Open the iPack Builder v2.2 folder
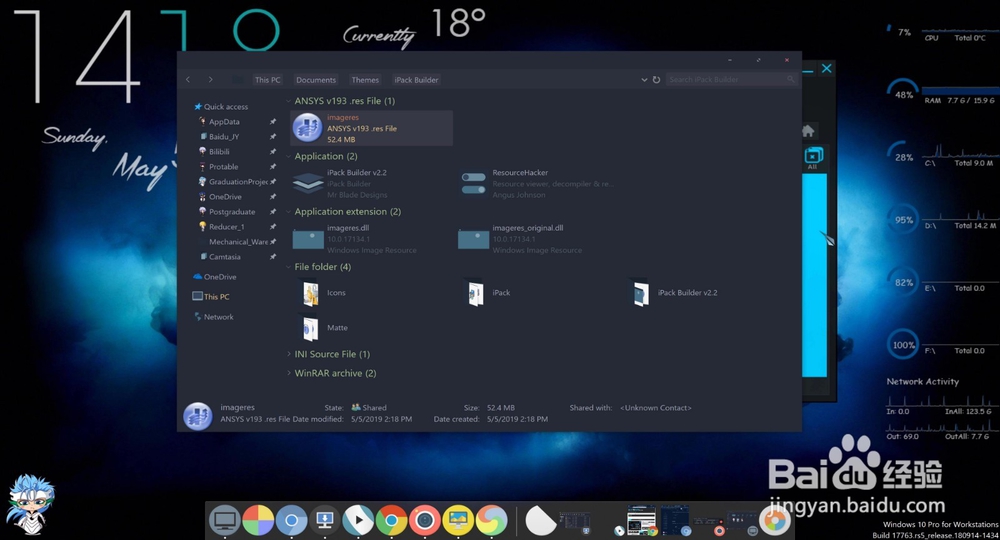 674,293
